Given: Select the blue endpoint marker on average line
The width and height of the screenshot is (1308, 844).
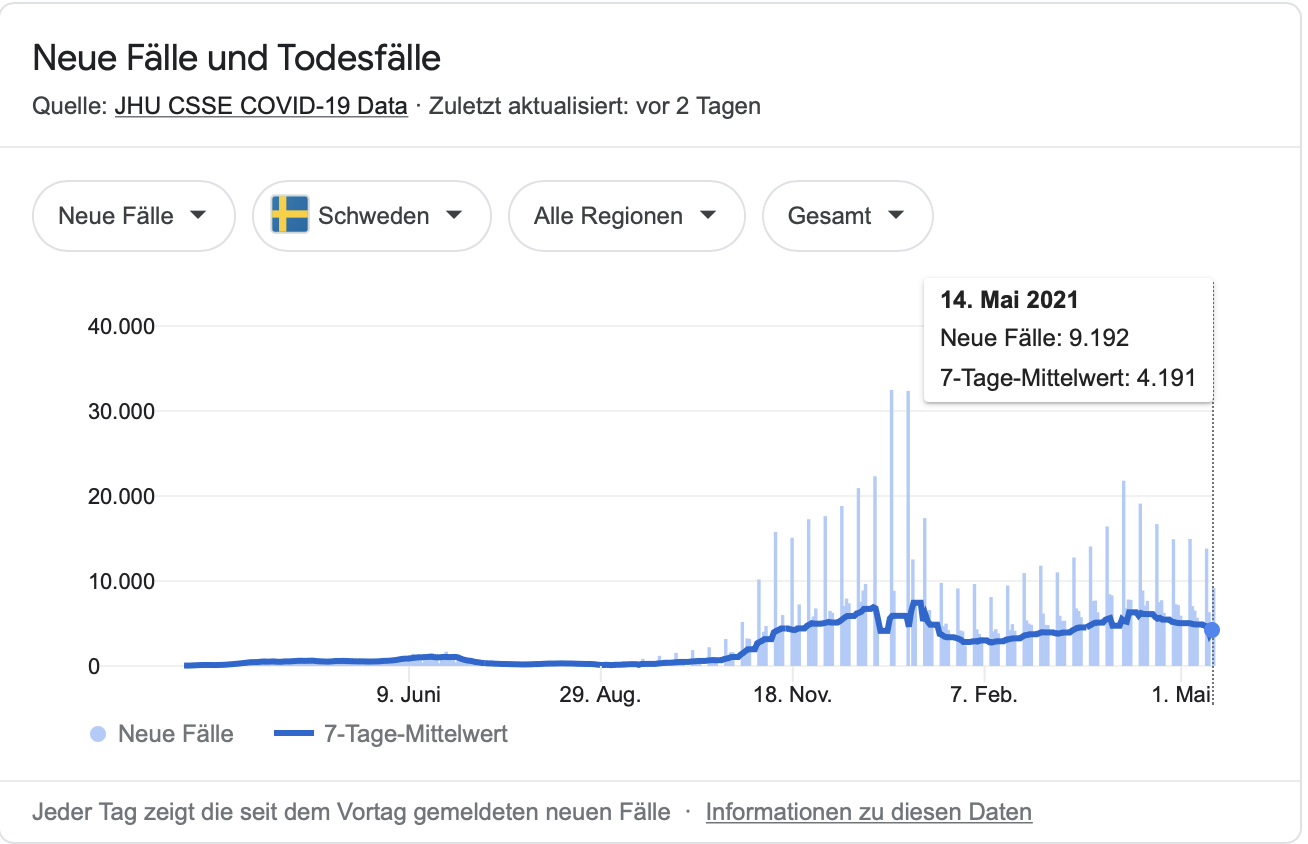Looking at the screenshot, I should click(1212, 630).
